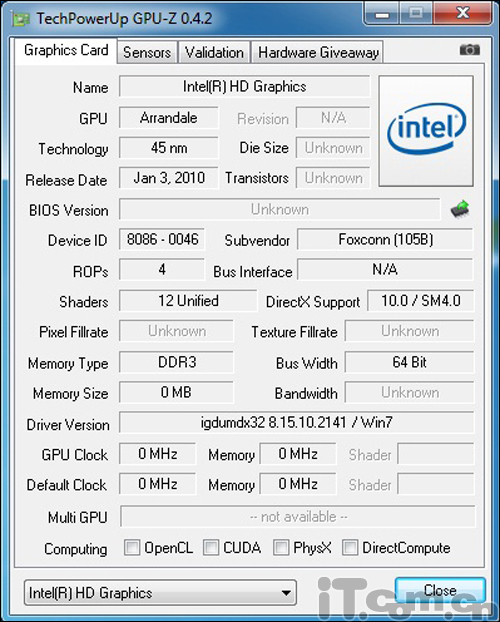
Task: Click the Bus Interface field N/A
Action: (x=385, y=270)
